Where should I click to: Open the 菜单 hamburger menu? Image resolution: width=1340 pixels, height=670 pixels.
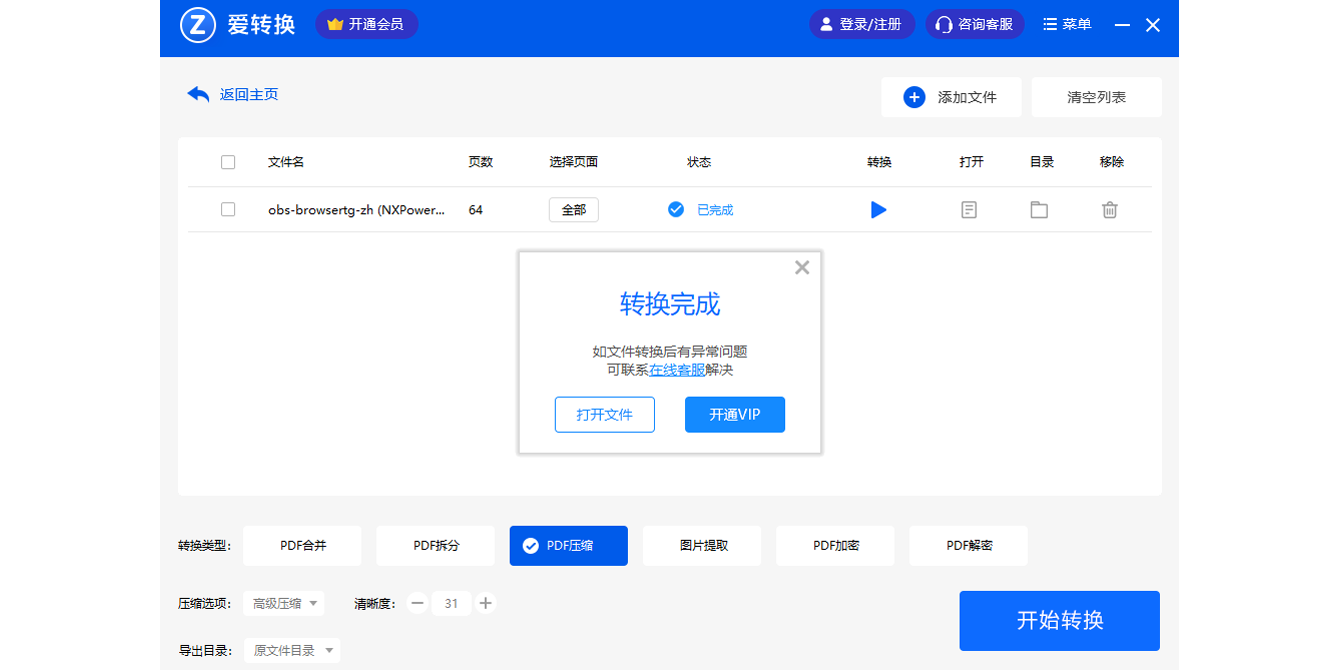1067,25
